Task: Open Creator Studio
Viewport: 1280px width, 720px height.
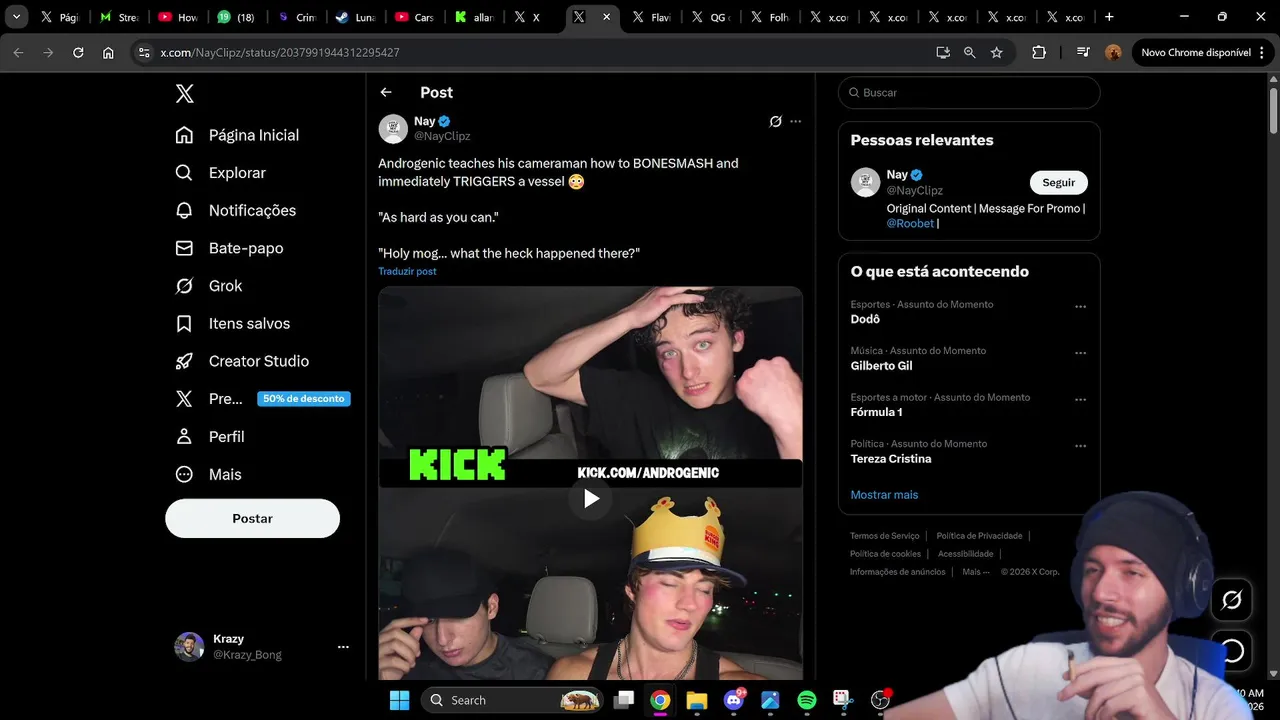Action: [242, 361]
